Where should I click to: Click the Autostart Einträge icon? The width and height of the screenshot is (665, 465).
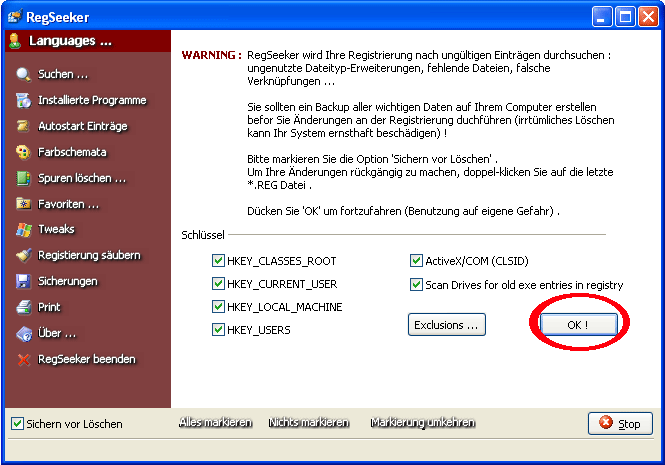pyautogui.click(x=23, y=126)
